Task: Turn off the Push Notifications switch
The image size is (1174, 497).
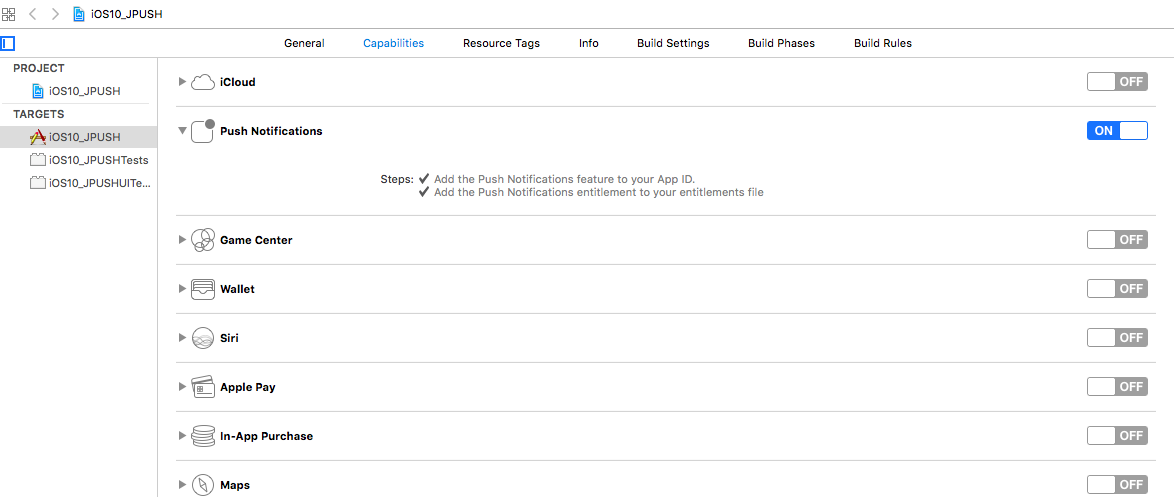Action: point(1117,131)
